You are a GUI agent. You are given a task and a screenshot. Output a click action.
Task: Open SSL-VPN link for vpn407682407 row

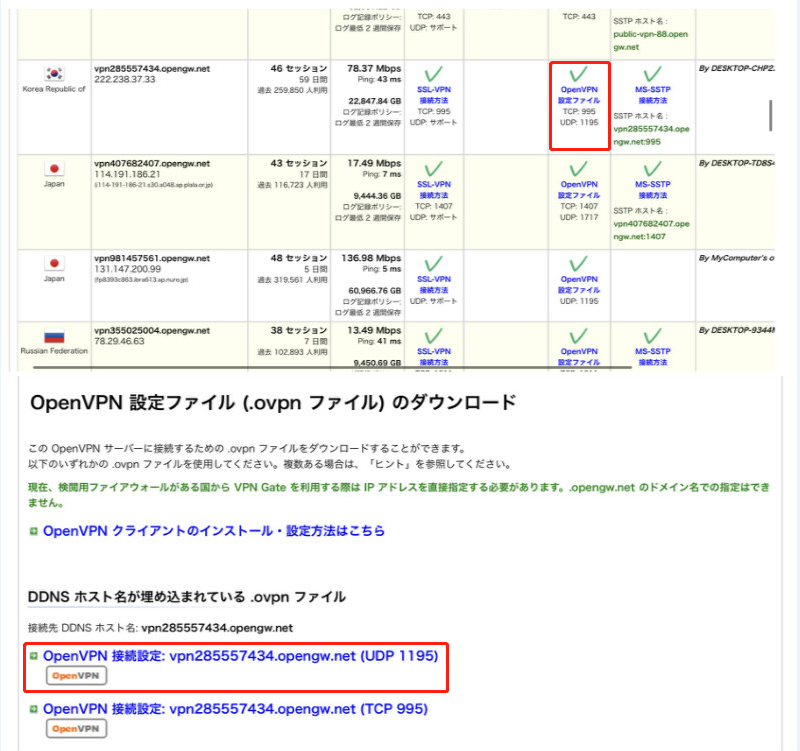pyautogui.click(x=434, y=190)
